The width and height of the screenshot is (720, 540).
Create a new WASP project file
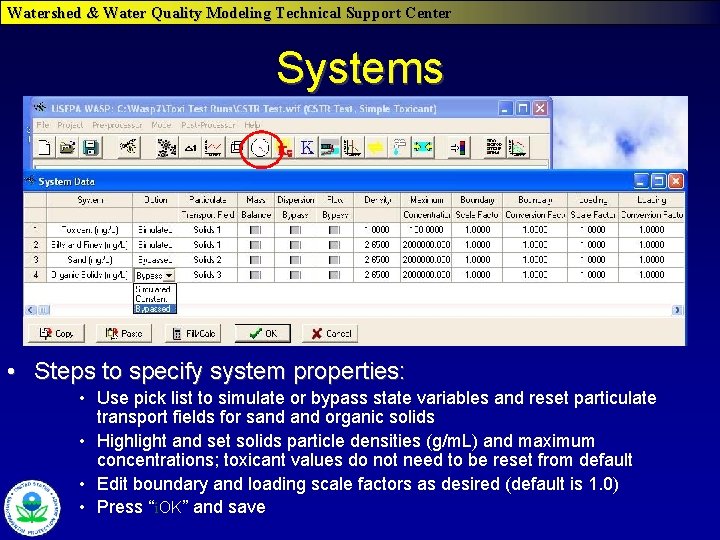pos(44,147)
